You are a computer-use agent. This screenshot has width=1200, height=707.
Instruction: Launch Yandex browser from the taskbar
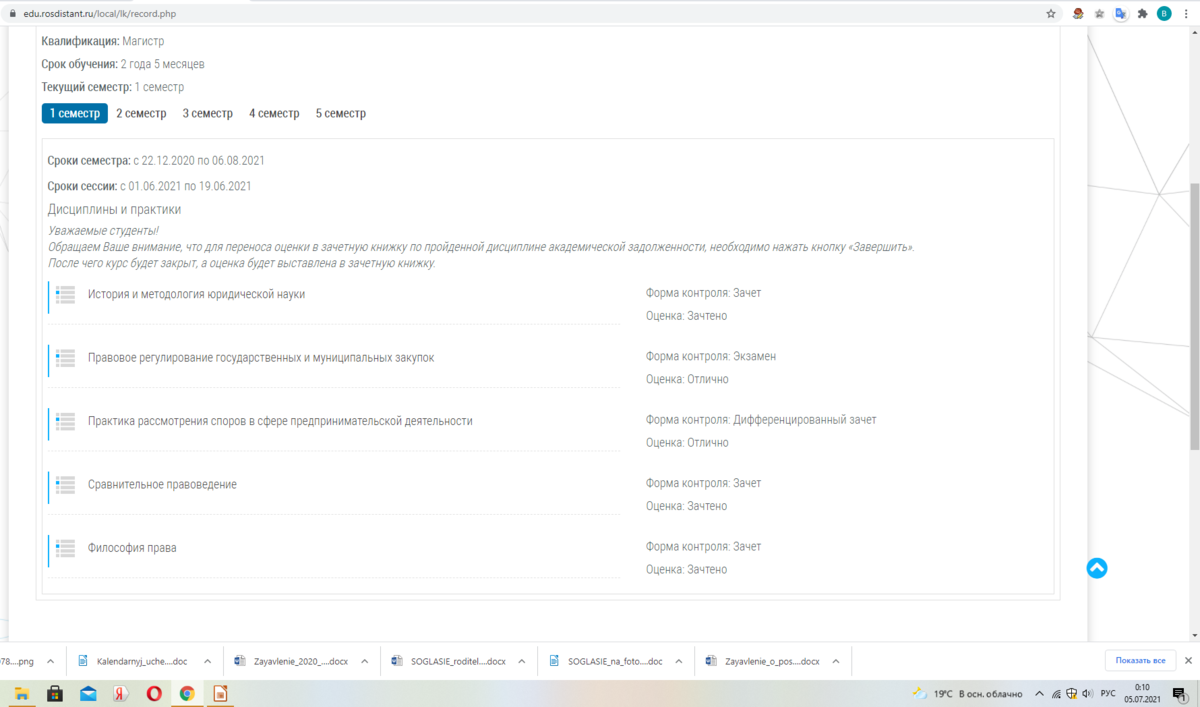coord(121,693)
